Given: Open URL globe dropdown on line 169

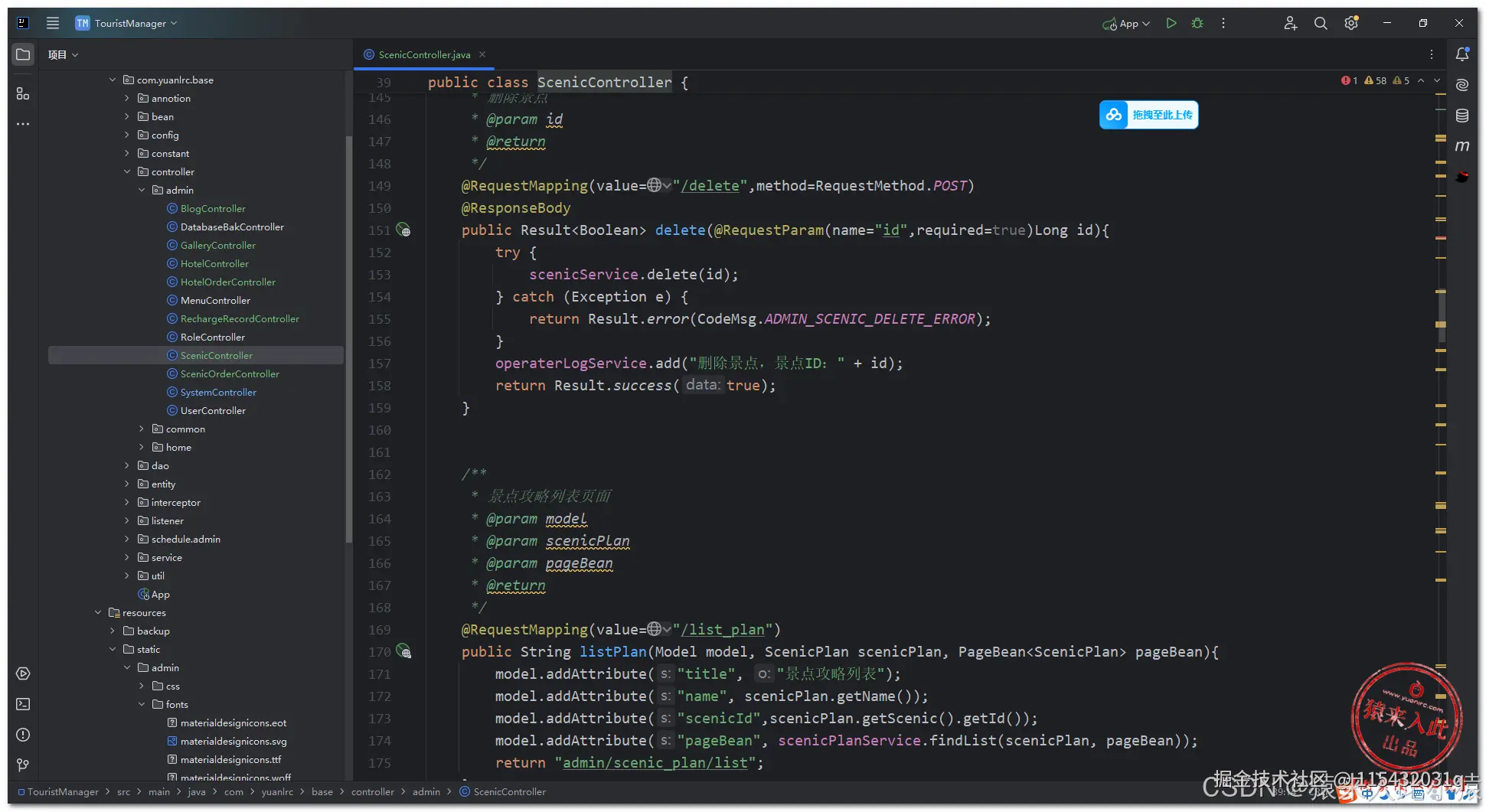Looking at the screenshot, I should click(658, 629).
